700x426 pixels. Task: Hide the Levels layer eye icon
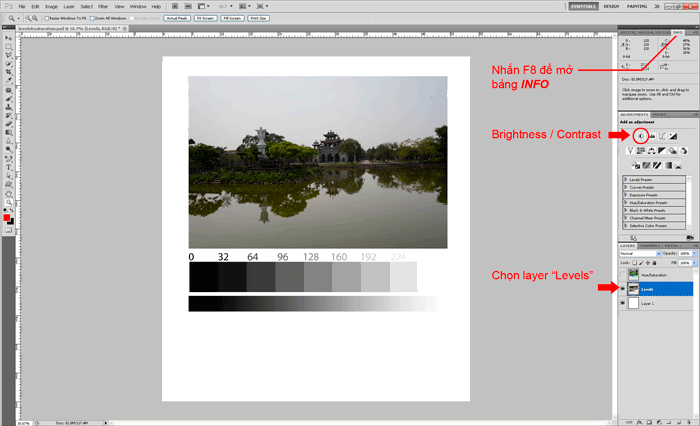[624, 287]
